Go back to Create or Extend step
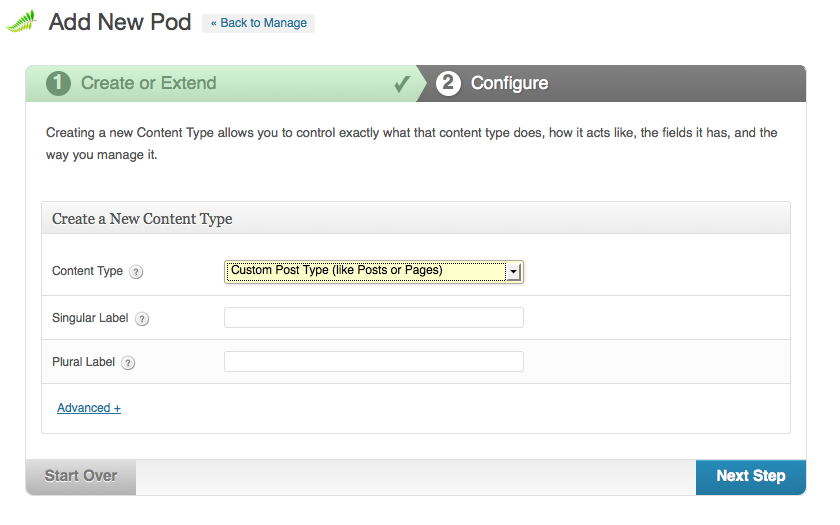 point(148,83)
